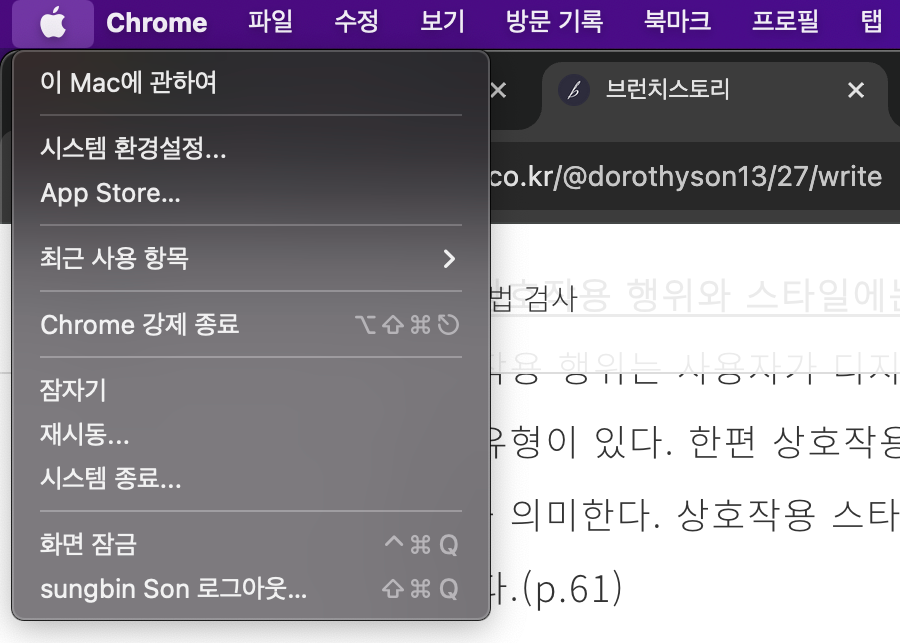
Task: Open the 프로필 menu
Action: (x=785, y=22)
